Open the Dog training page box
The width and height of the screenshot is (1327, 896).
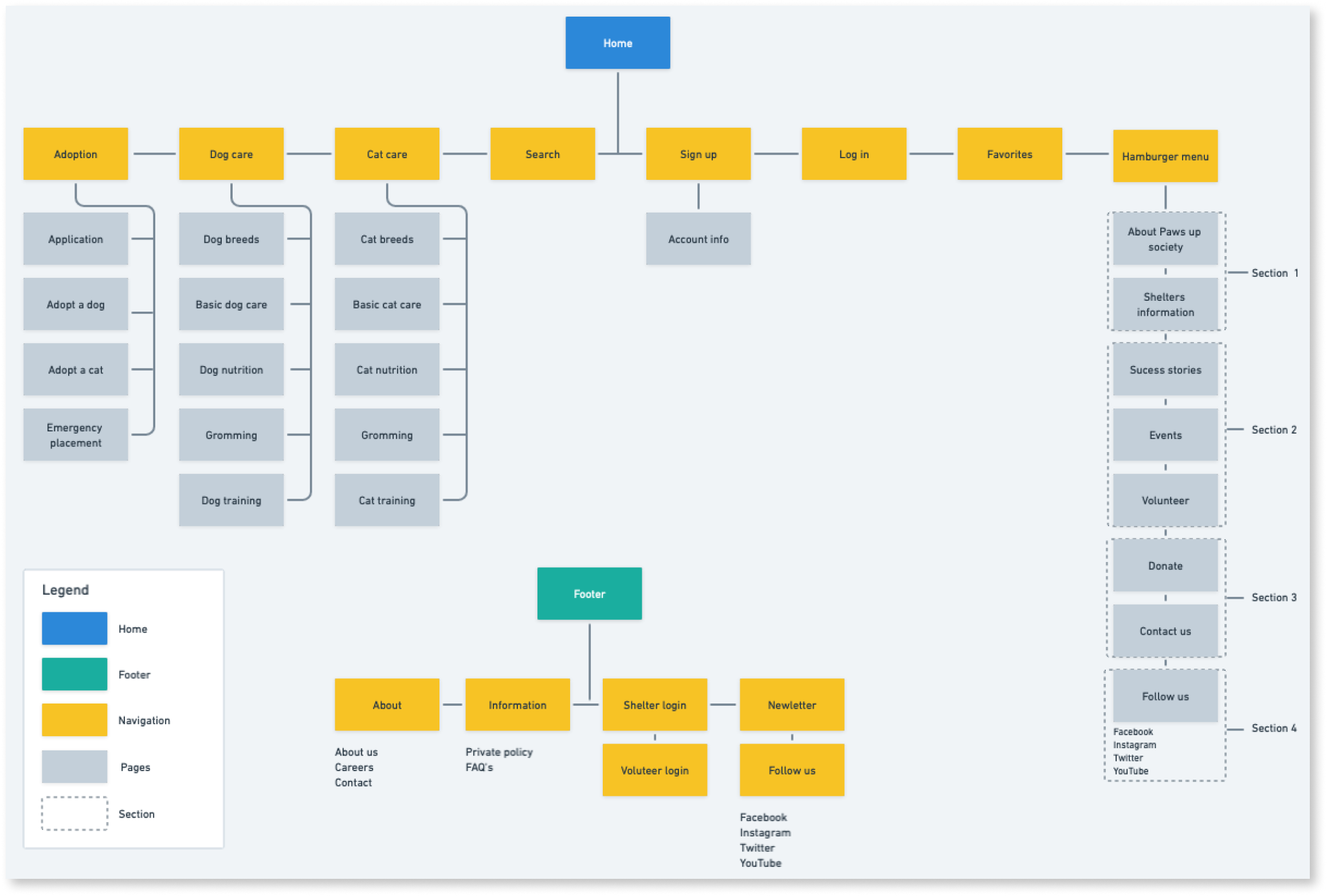[231, 500]
